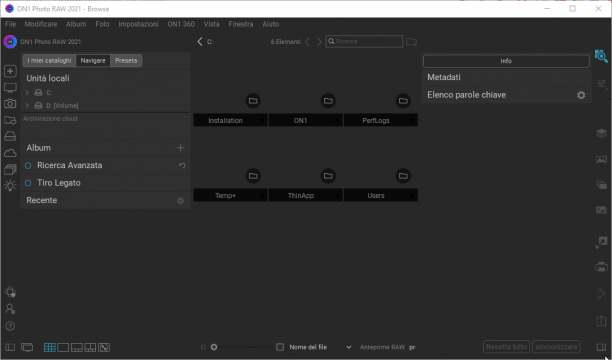The height and width of the screenshot is (360, 612).
Task: Open the Finestra menu
Action: coord(241,24)
